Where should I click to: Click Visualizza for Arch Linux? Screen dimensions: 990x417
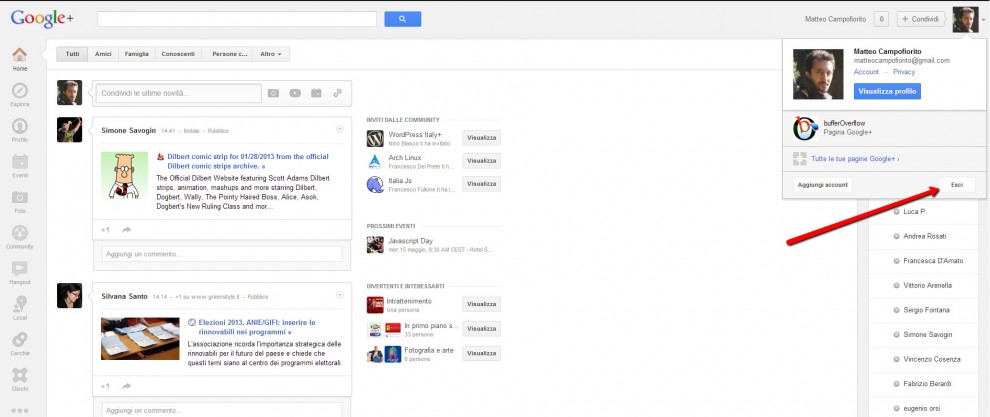(481, 161)
